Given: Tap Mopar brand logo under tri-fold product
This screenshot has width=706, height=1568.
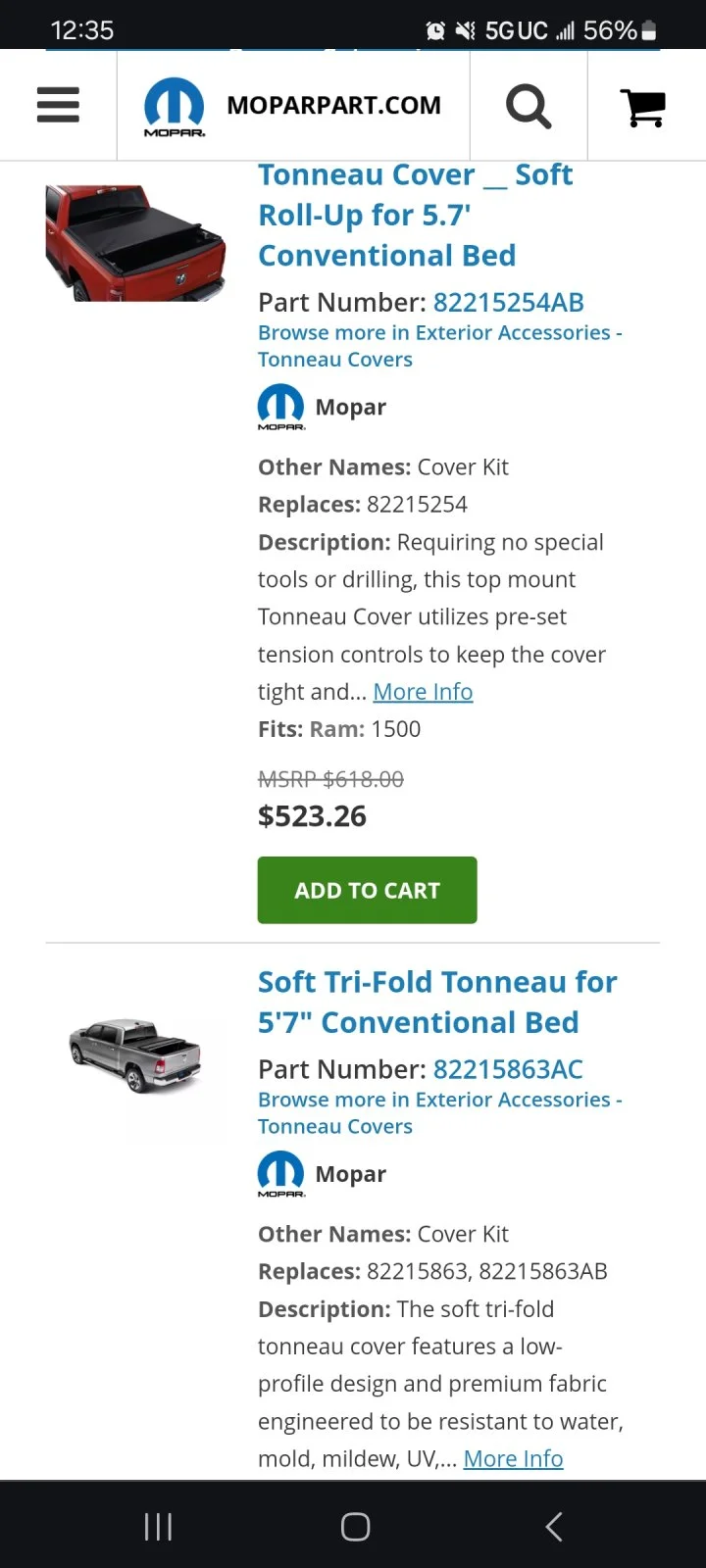Looking at the screenshot, I should point(281,1173).
